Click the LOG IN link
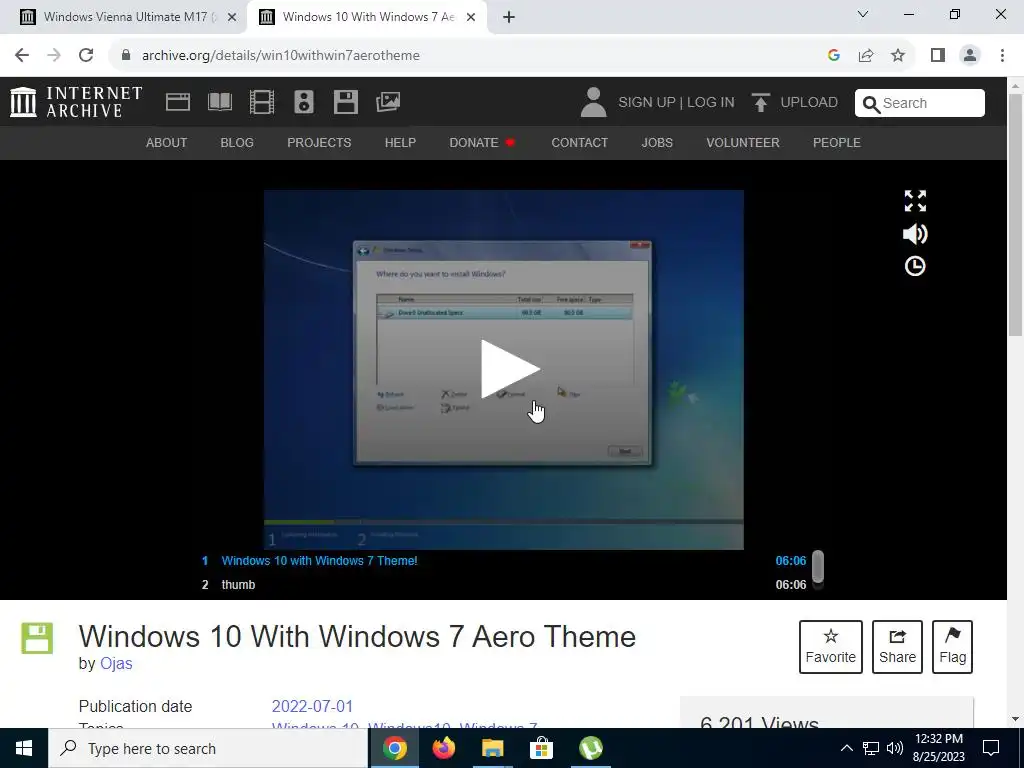This screenshot has height=768, width=1024. 711,103
